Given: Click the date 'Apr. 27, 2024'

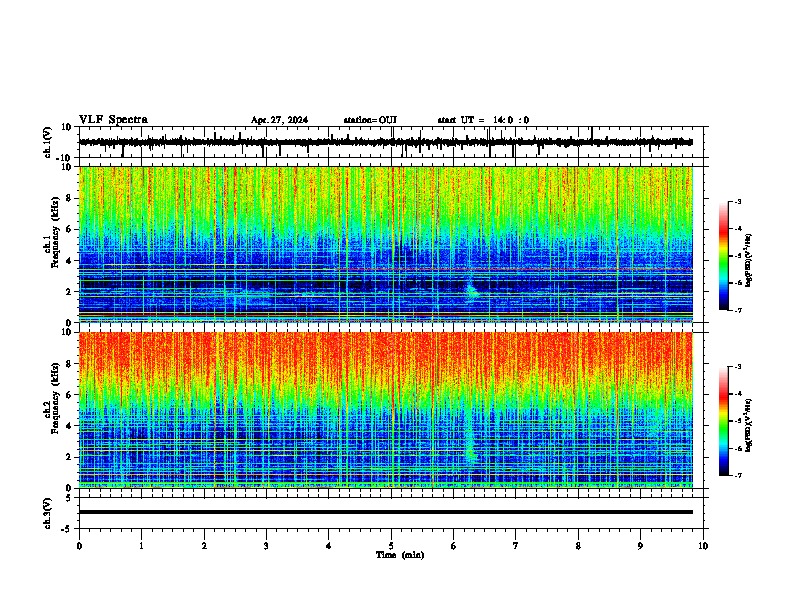Looking at the screenshot, I should (x=279, y=120).
